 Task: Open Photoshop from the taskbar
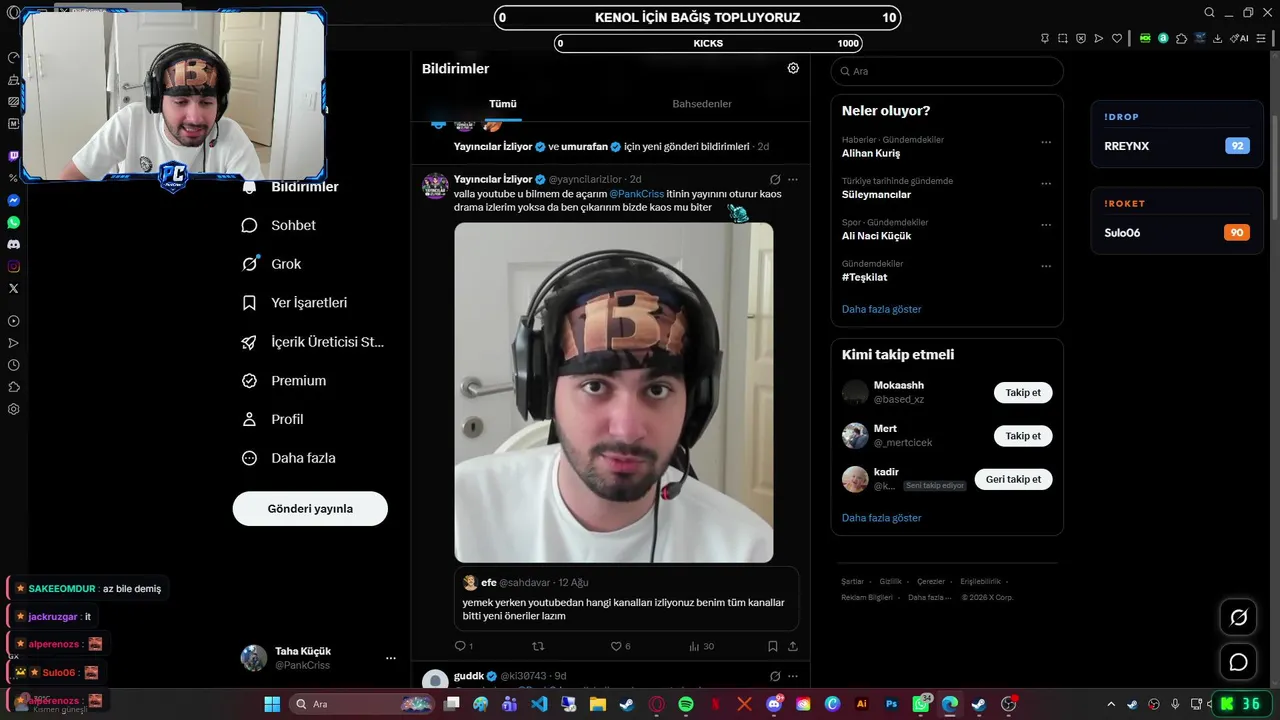(x=891, y=704)
